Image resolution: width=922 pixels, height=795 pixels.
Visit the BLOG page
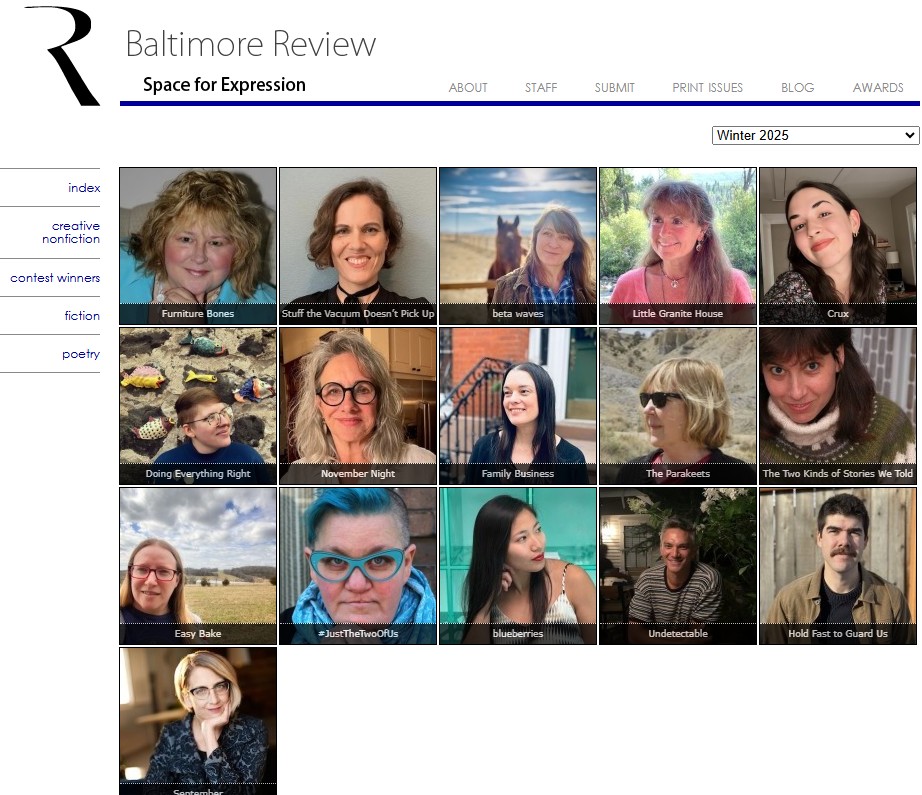coord(797,88)
